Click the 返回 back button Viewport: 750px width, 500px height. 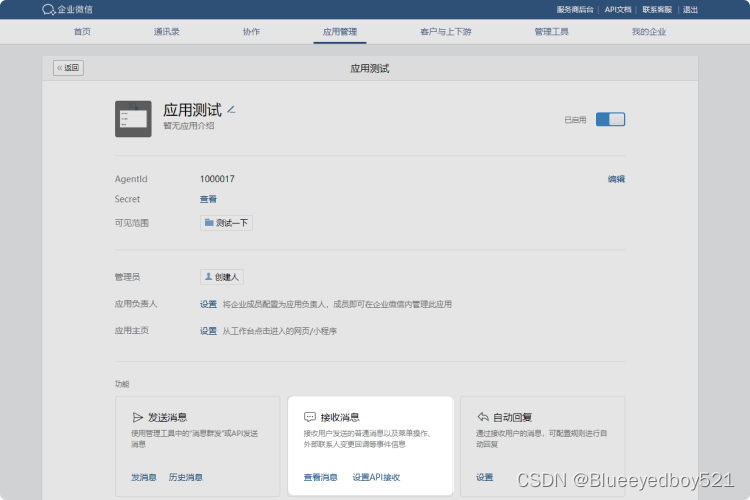tap(68, 68)
